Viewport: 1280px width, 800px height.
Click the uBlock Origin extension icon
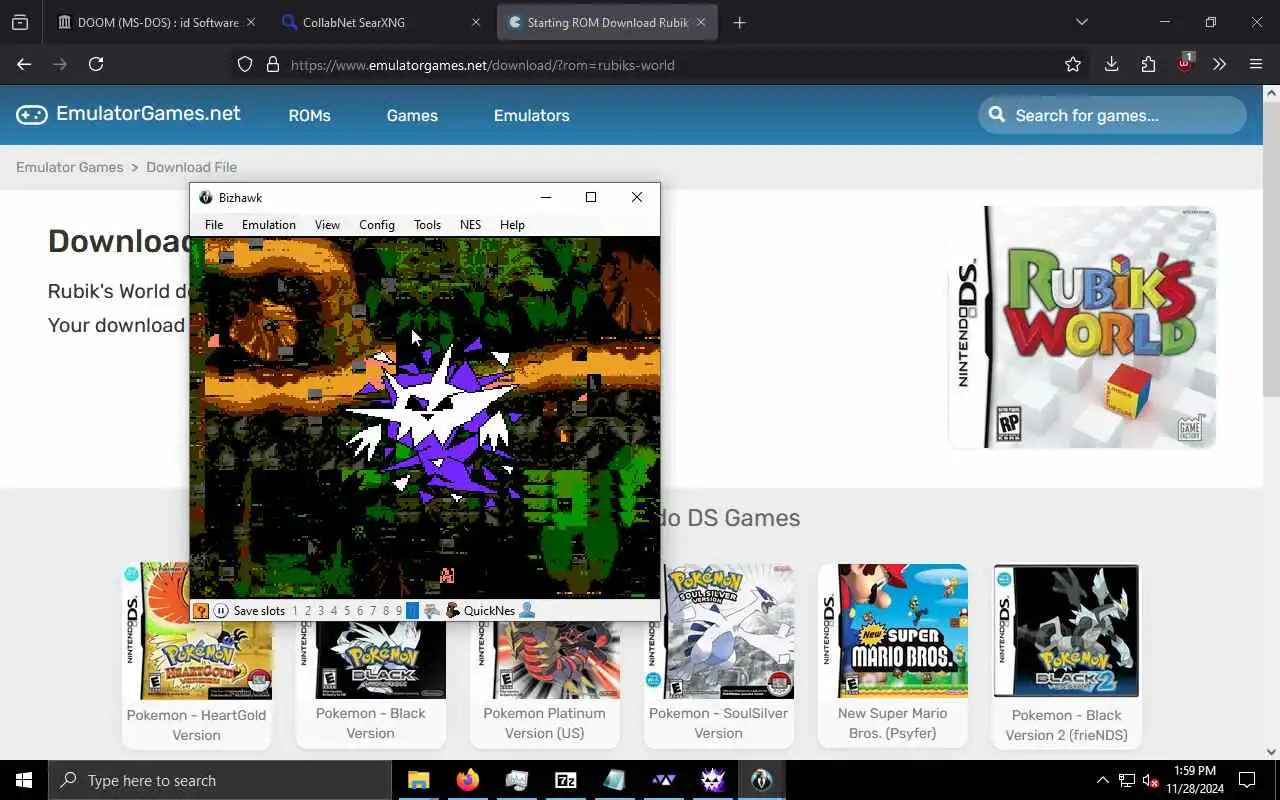tap(1184, 63)
